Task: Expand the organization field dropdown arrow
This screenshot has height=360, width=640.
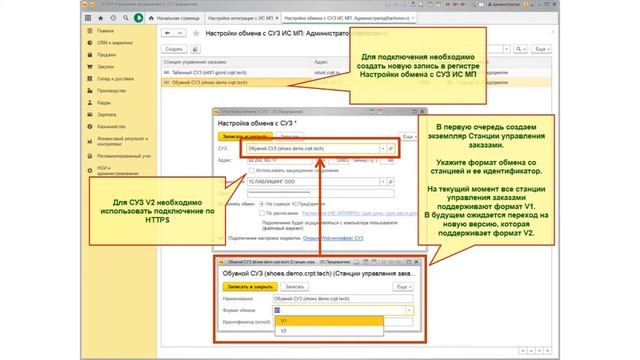Action: [383, 182]
